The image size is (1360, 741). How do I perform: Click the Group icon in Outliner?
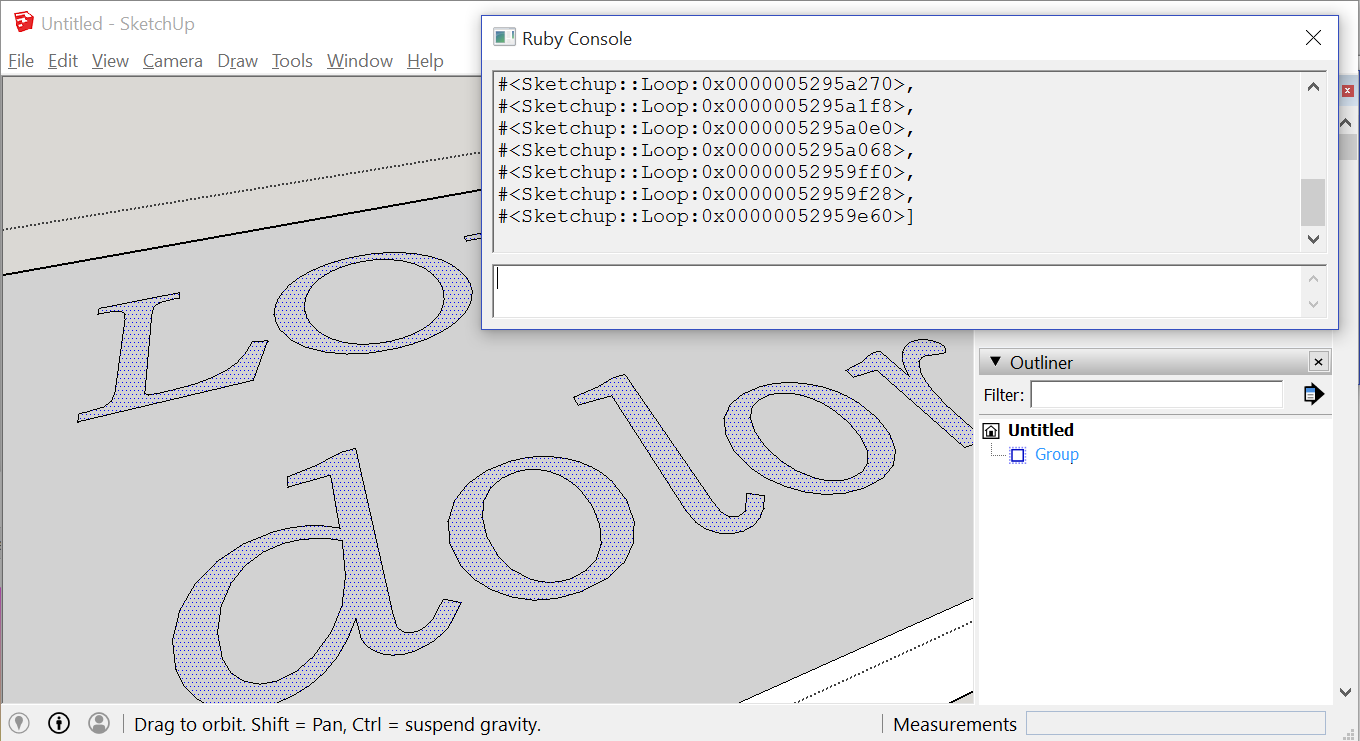[x=1018, y=456]
